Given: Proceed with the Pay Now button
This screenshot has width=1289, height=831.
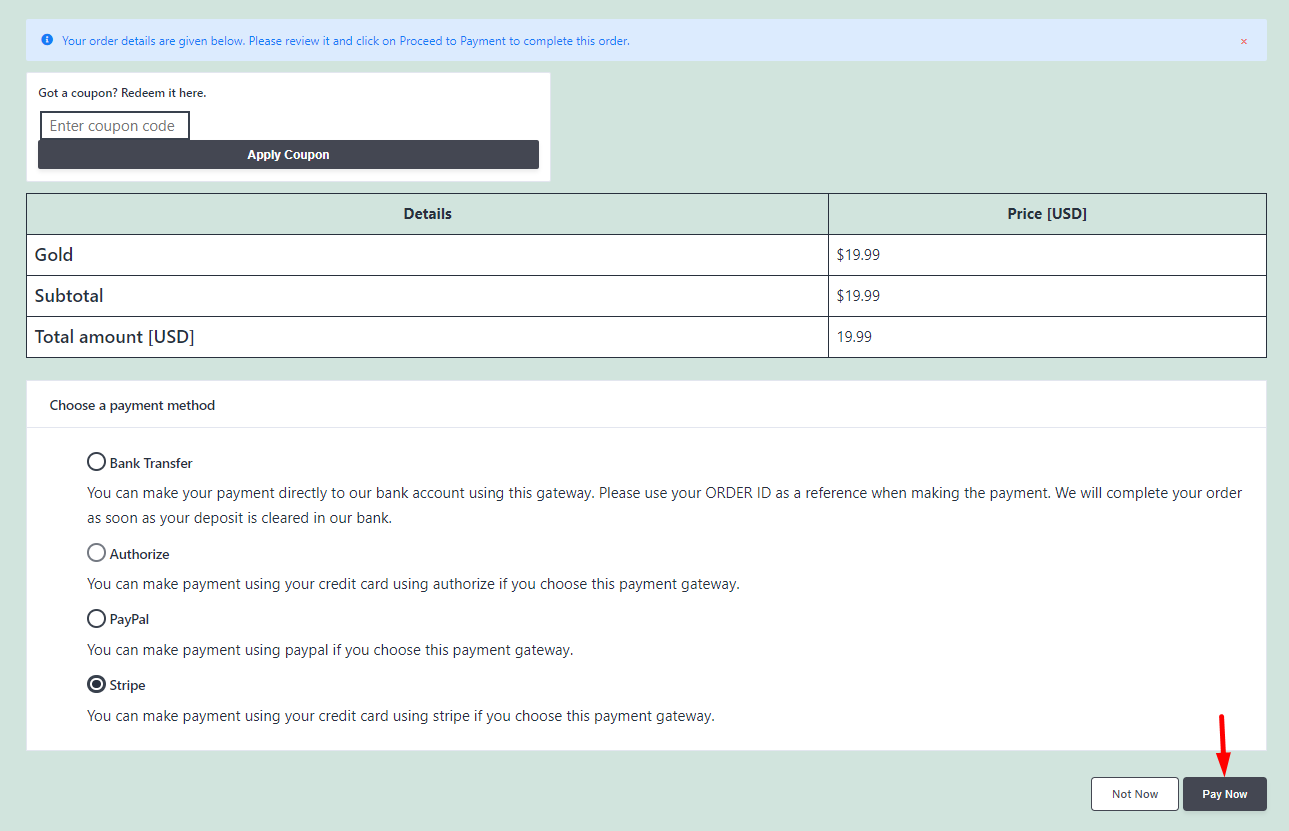Looking at the screenshot, I should pos(1225,794).
